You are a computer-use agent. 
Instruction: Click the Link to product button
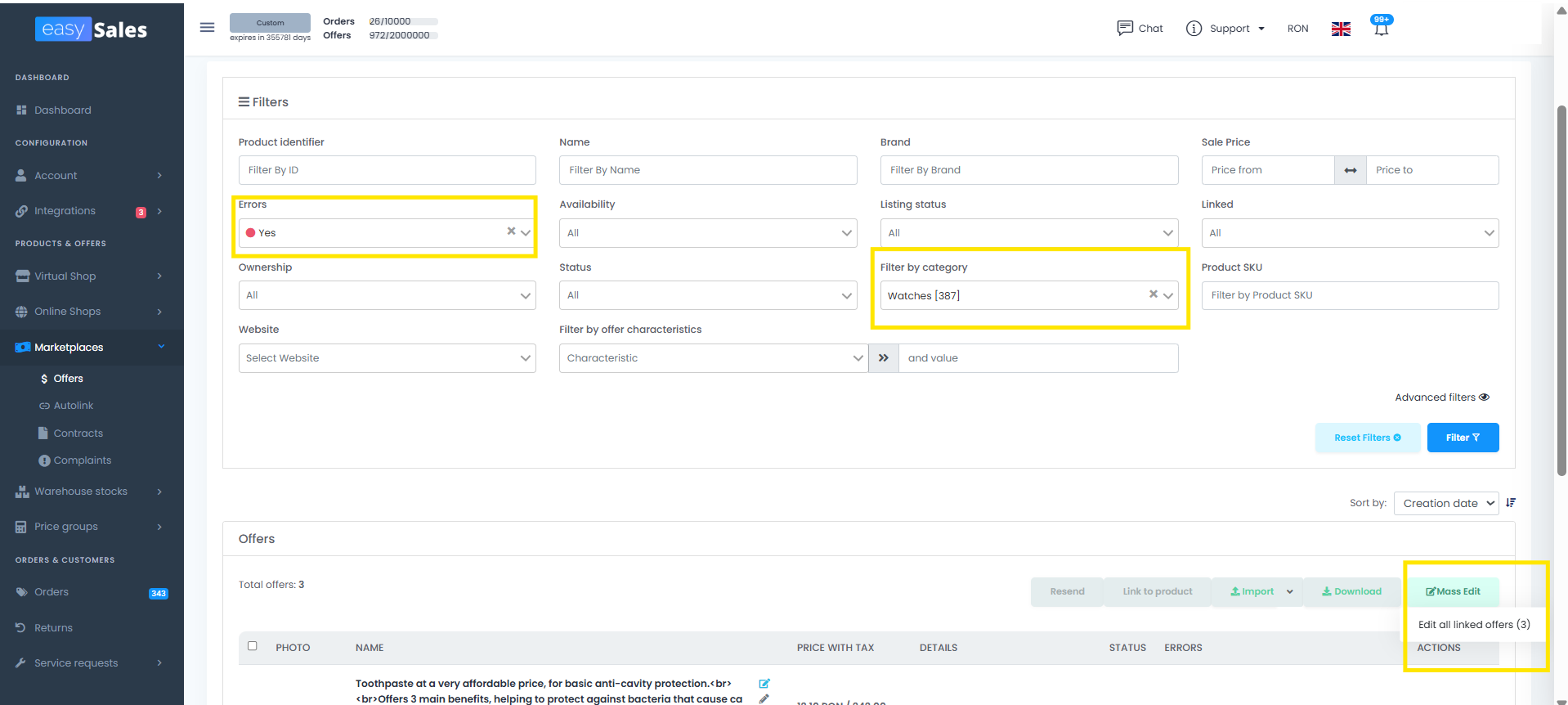pos(1157,591)
